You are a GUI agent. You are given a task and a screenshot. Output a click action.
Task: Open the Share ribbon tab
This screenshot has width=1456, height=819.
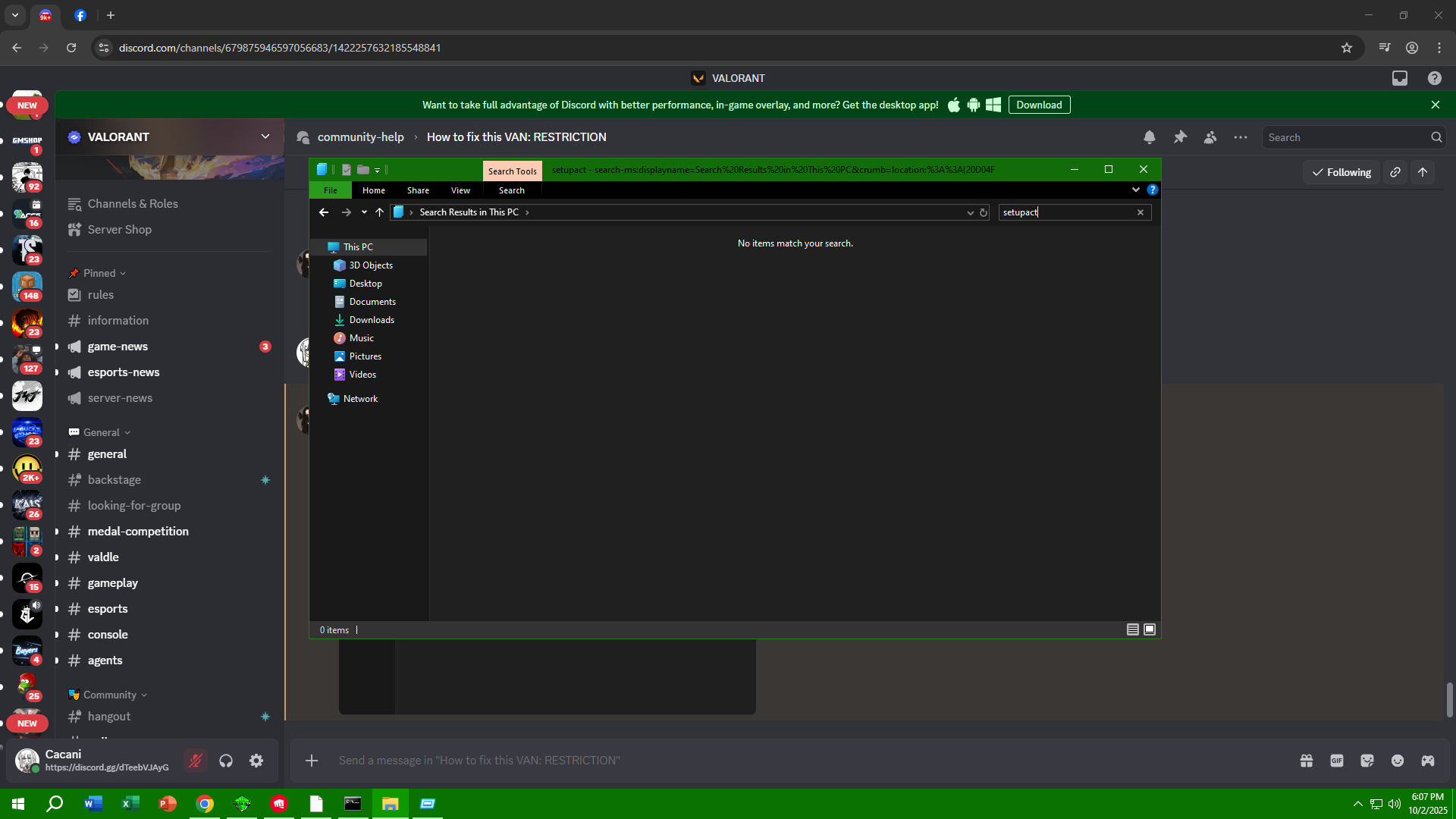click(x=418, y=190)
